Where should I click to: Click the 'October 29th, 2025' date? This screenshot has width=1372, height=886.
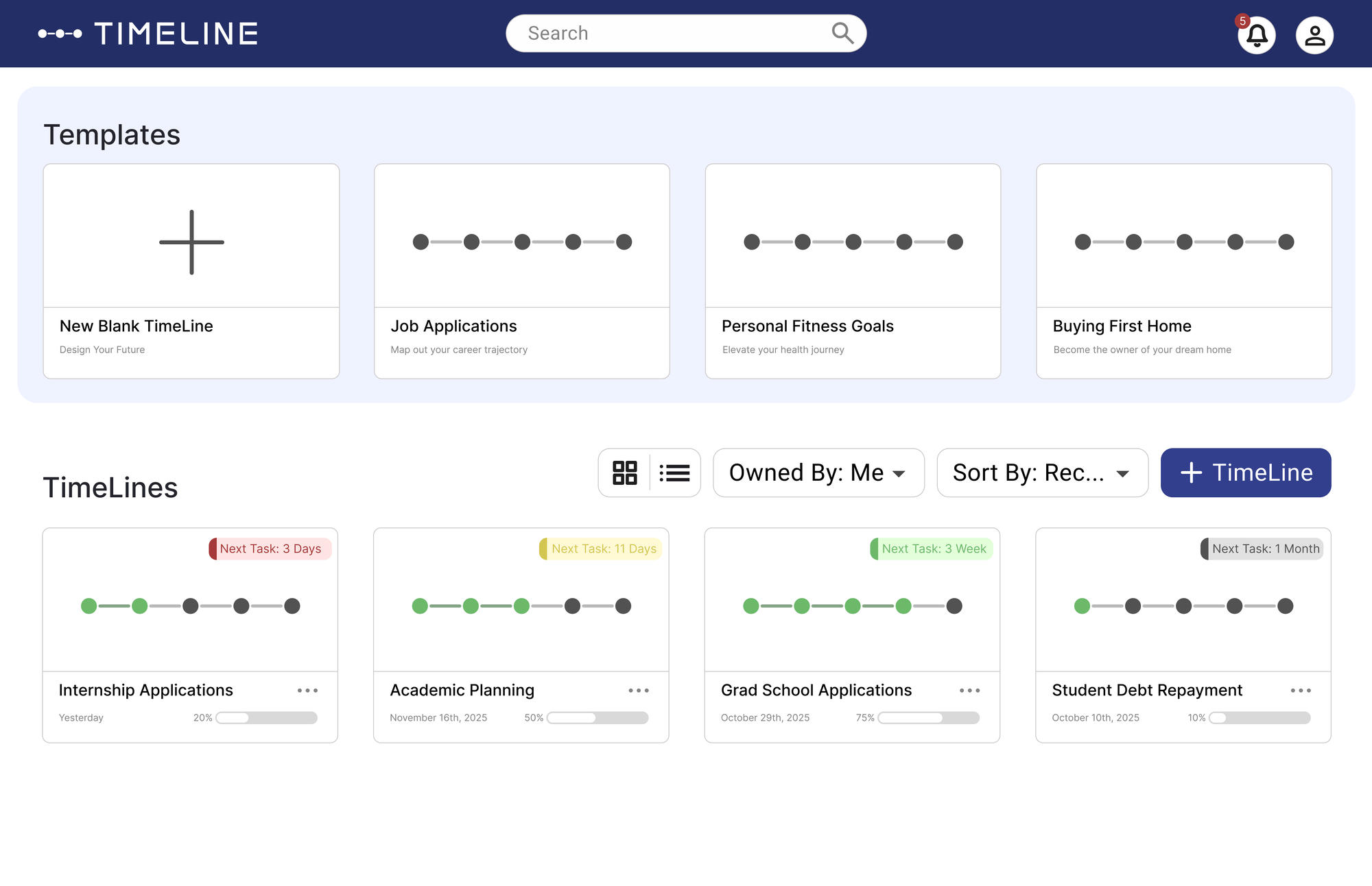coord(765,718)
